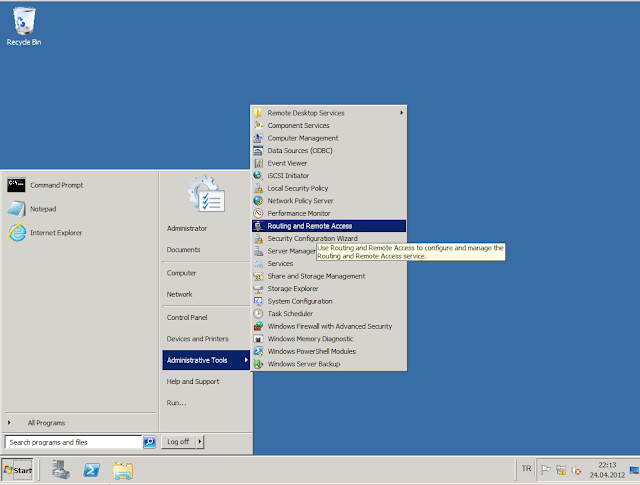Image resolution: width=640 pixels, height=485 pixels.
Task: Open Windows PowerShell from the taskbar
Action: tap(90, 469)
